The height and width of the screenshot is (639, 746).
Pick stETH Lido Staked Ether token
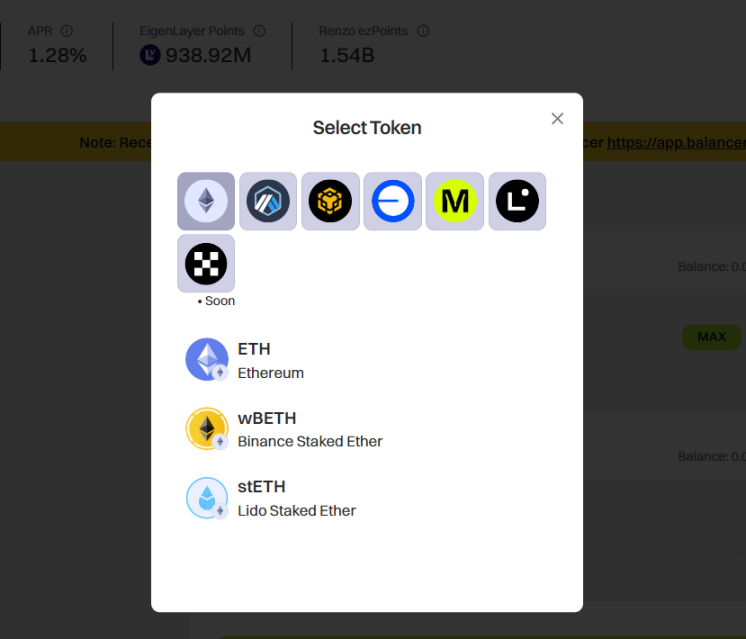[x=367, y=498]
